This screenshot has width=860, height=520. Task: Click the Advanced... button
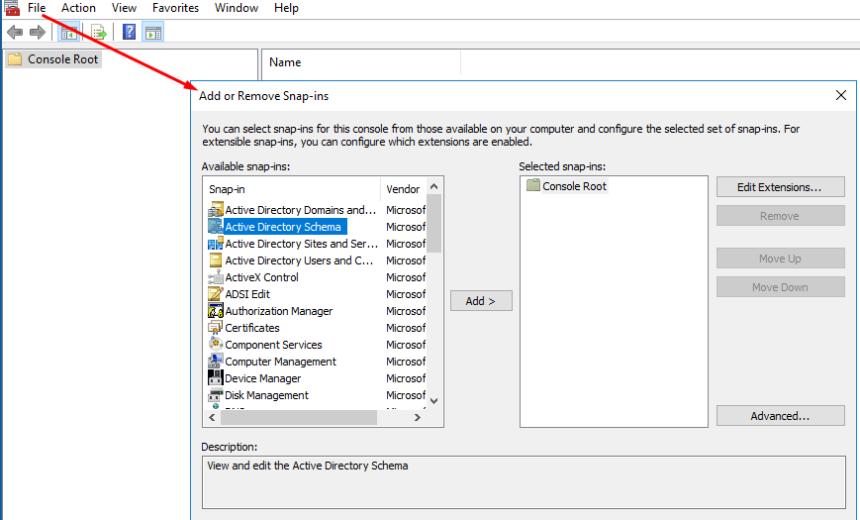(780, 416)
